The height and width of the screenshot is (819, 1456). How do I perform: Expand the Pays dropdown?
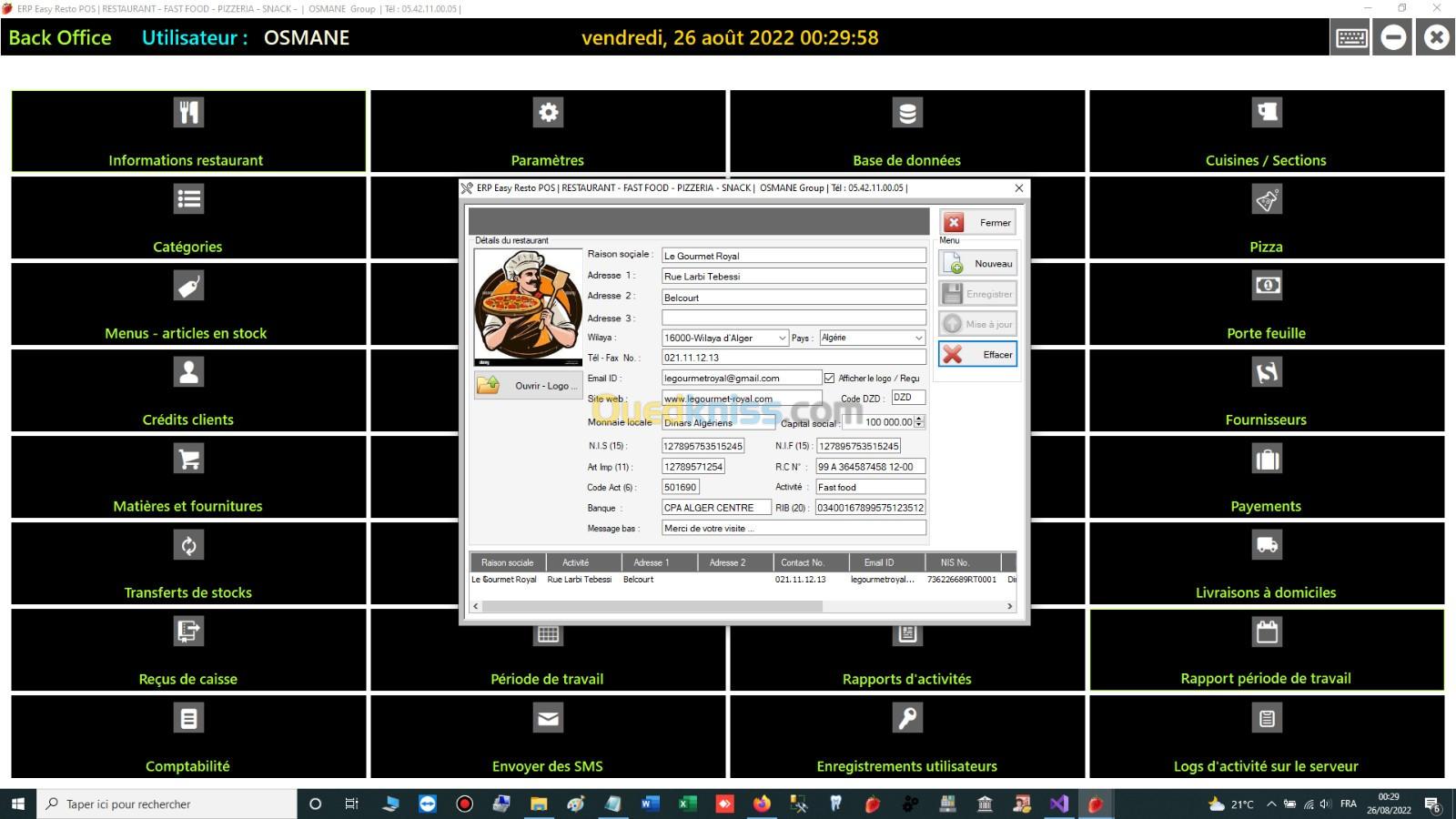pyautogui.click(x=917, y=339)
